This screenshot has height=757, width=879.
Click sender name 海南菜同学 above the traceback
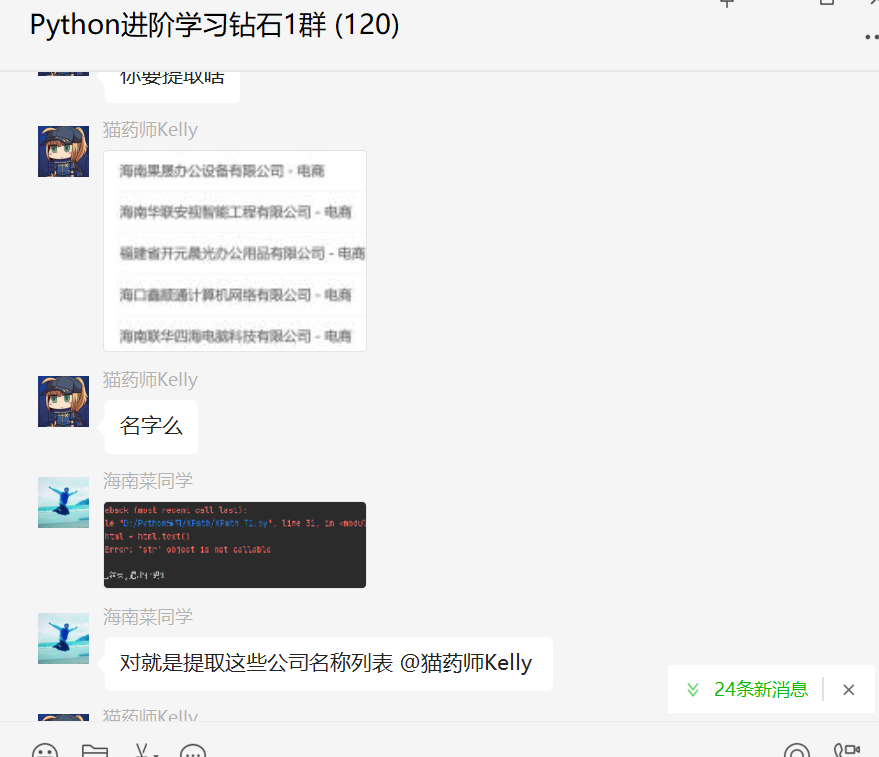pyautogui.click(x=148, y=481)
